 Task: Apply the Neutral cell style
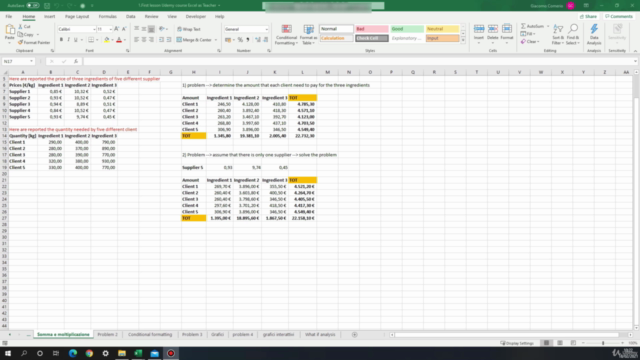[x=442, y=29]
